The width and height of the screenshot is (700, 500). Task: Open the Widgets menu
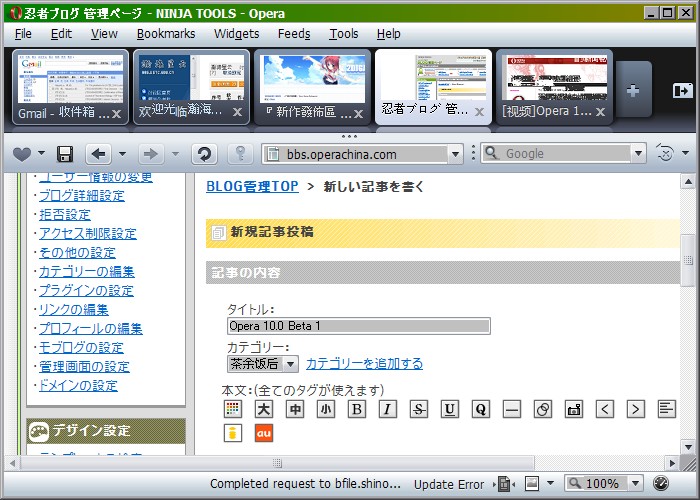click(237, 34)
